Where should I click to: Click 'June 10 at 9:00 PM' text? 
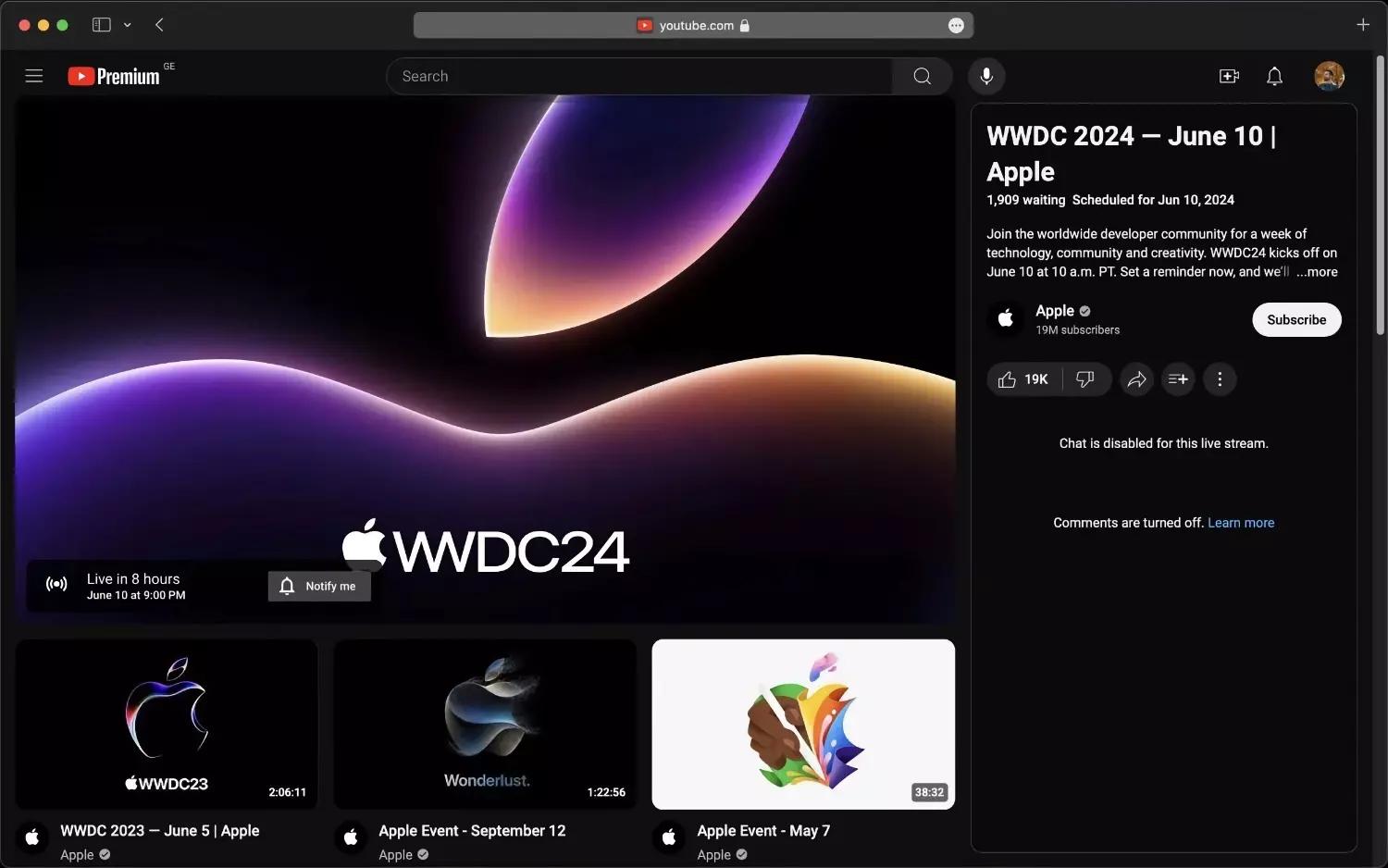[136, 596]
